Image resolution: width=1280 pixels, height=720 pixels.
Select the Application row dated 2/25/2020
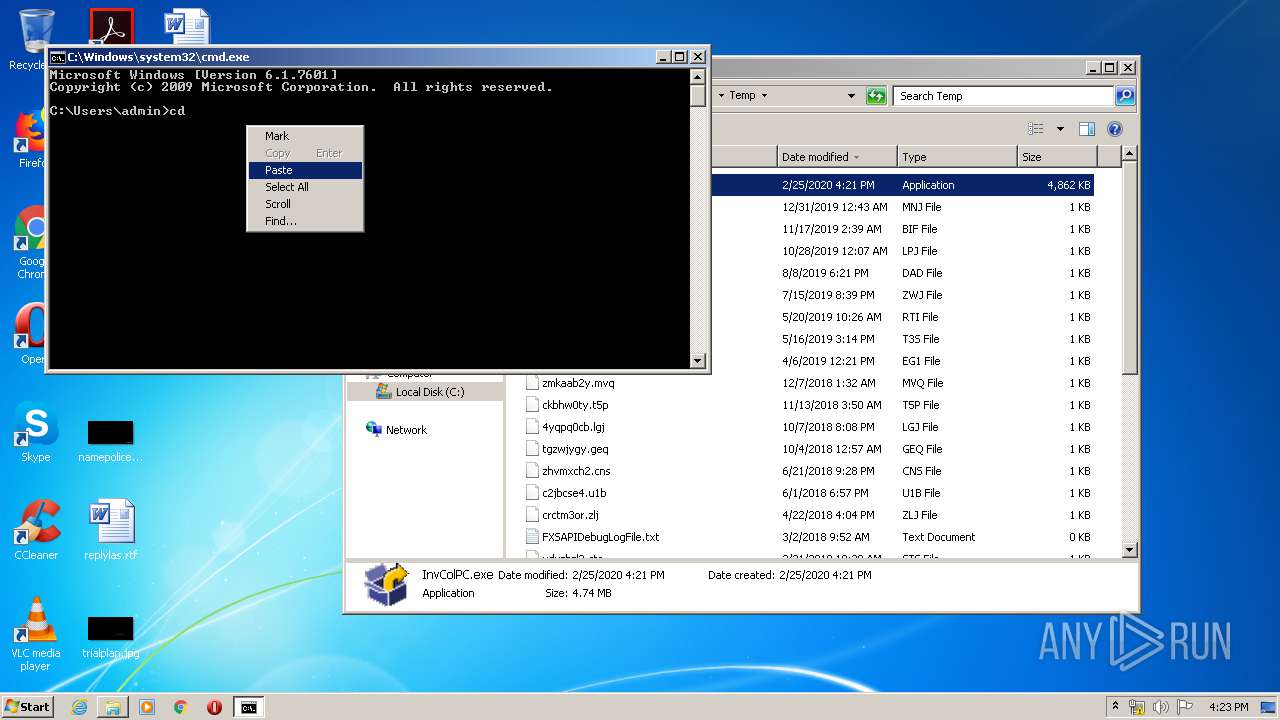click(901, 185)
